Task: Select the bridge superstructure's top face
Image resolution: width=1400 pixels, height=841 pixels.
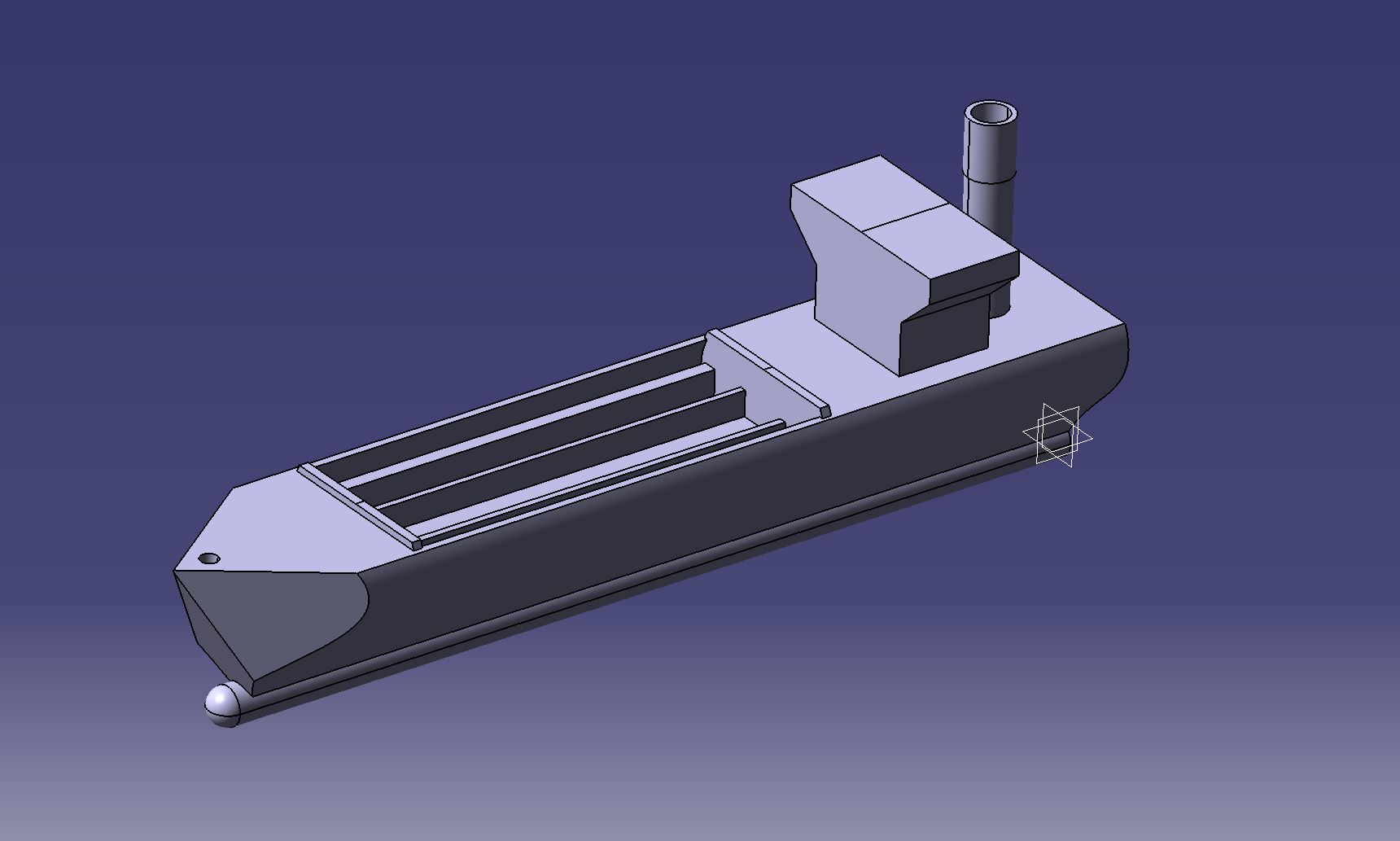Action: point(903,218)
